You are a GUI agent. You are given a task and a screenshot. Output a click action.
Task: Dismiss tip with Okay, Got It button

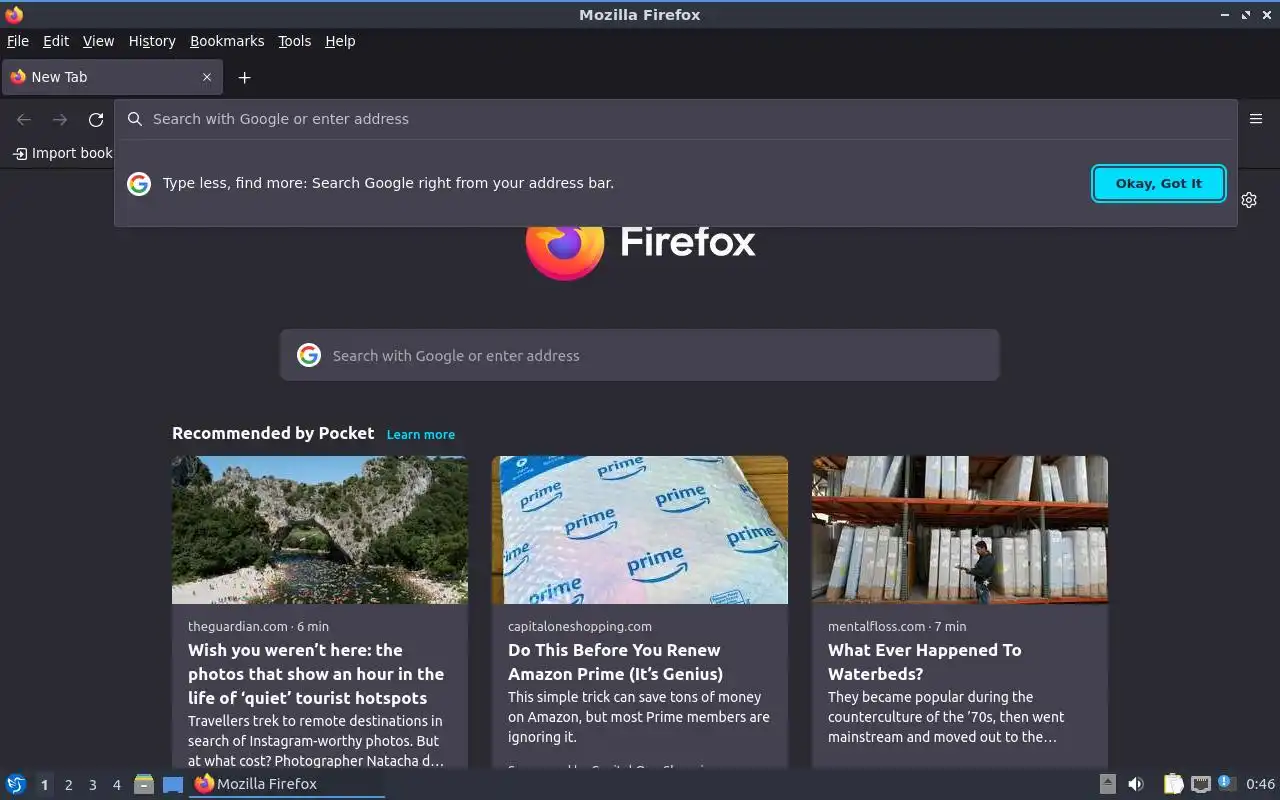point(1159,183)
